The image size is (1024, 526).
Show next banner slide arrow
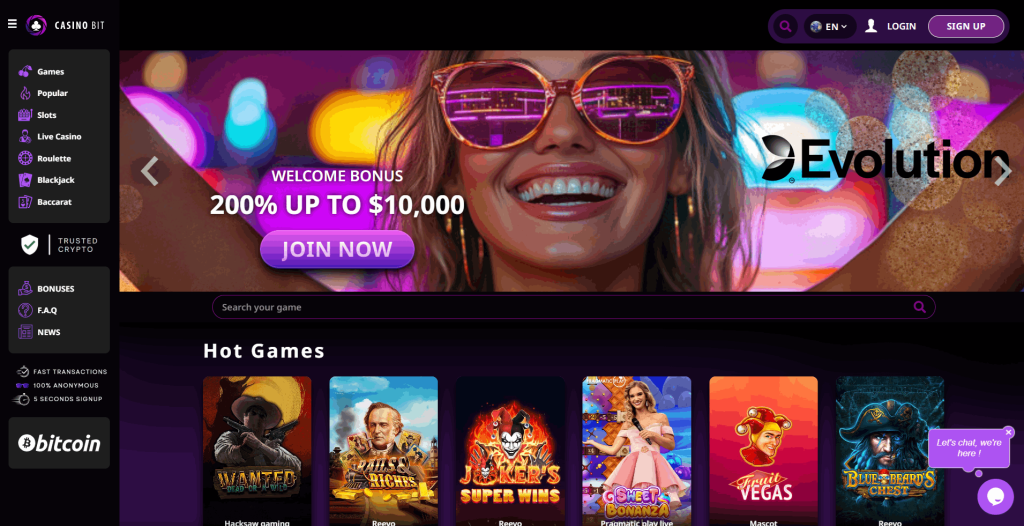coord(1002,171)
